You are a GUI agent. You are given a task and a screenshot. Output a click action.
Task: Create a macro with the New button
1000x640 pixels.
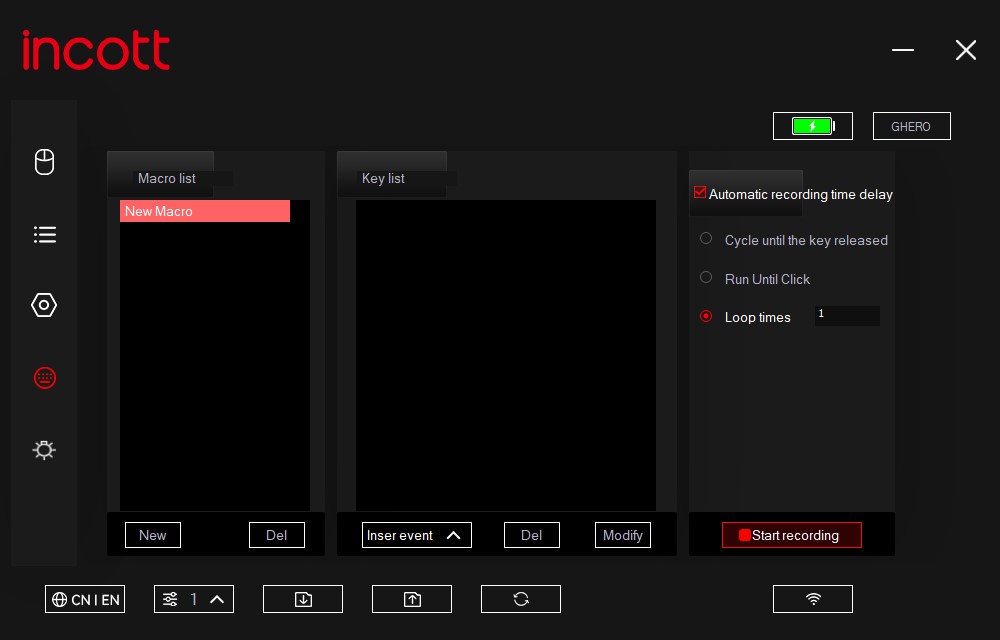click(x=152, y=535)
